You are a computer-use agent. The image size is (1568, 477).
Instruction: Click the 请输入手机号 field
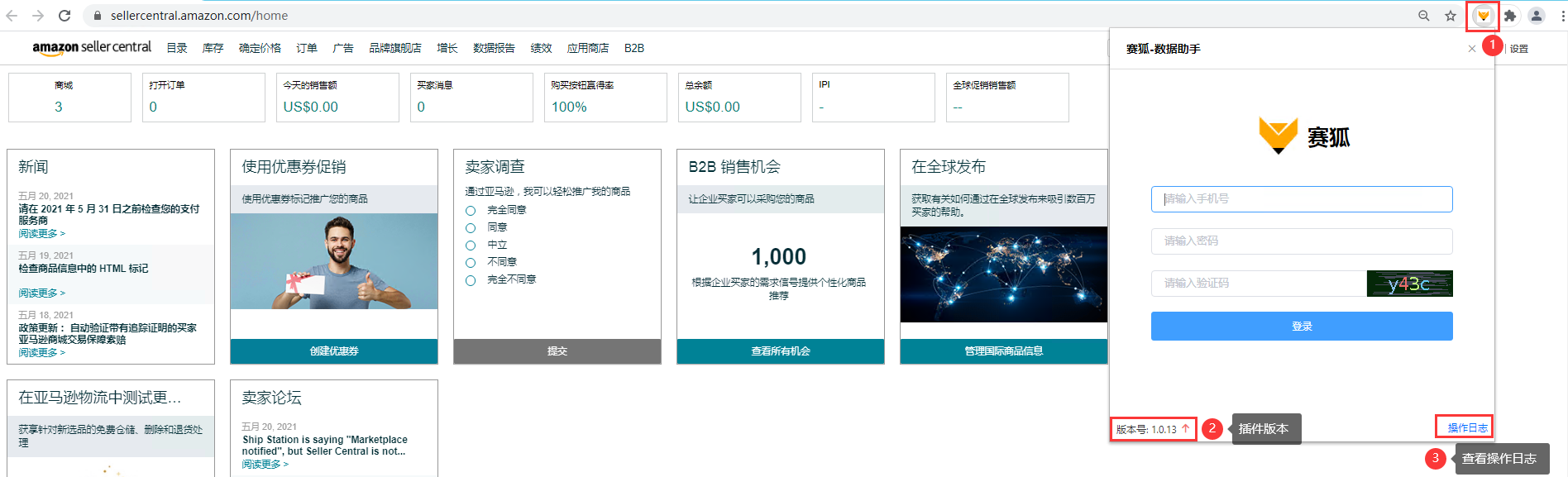pos(1302,199)
